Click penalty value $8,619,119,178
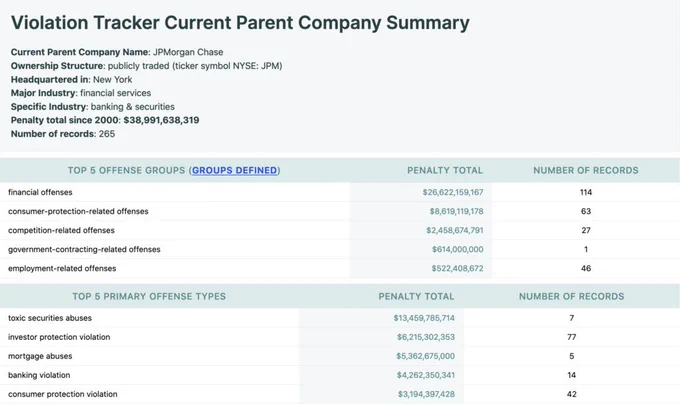The width and height of the screenshot is (680, 405). point(456,211)
